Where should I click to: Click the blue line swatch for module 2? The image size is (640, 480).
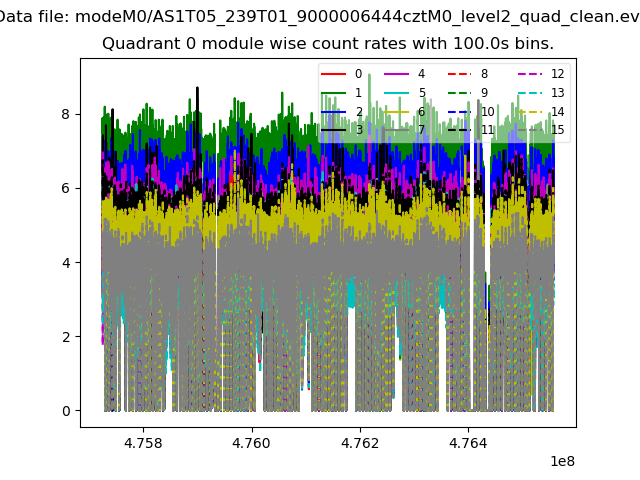(333, 112)
